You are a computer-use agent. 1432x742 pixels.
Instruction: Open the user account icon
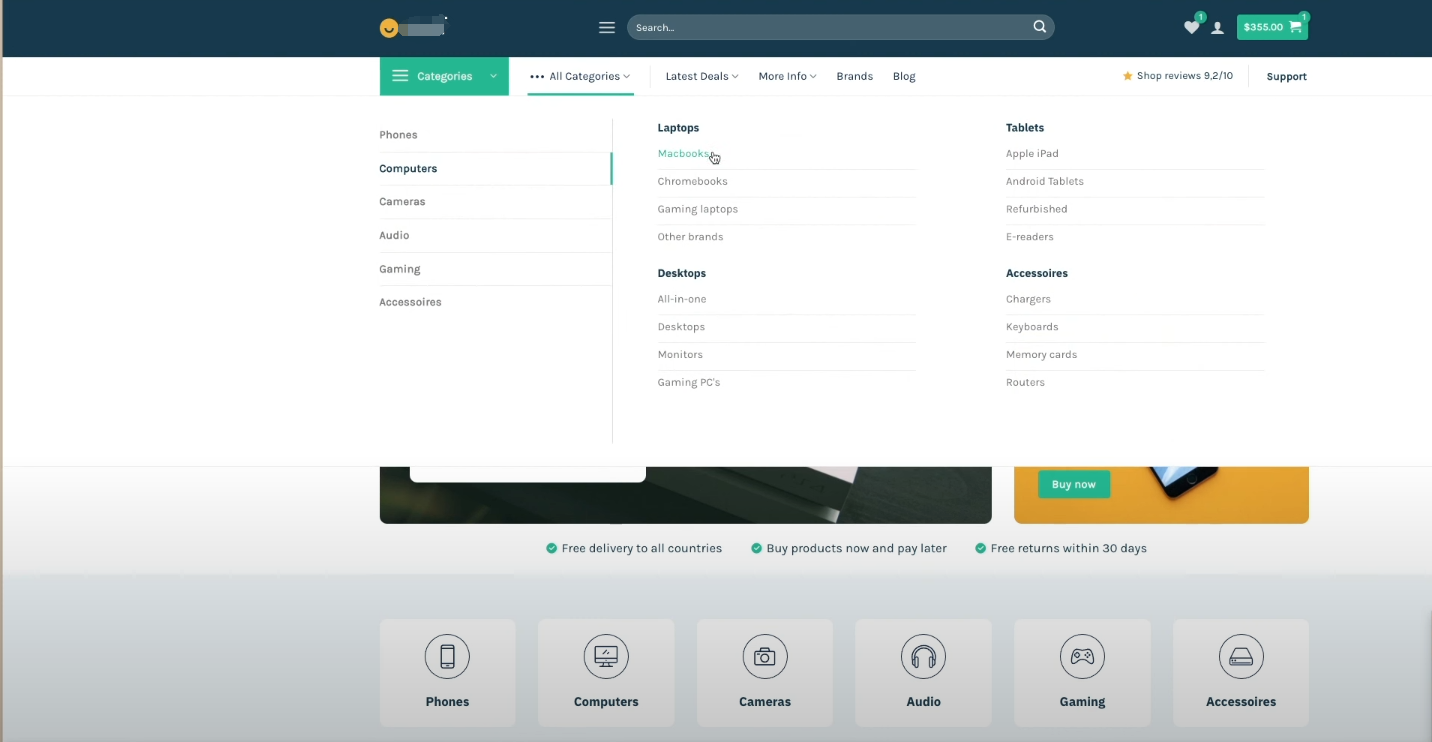tap(1217, 28)
